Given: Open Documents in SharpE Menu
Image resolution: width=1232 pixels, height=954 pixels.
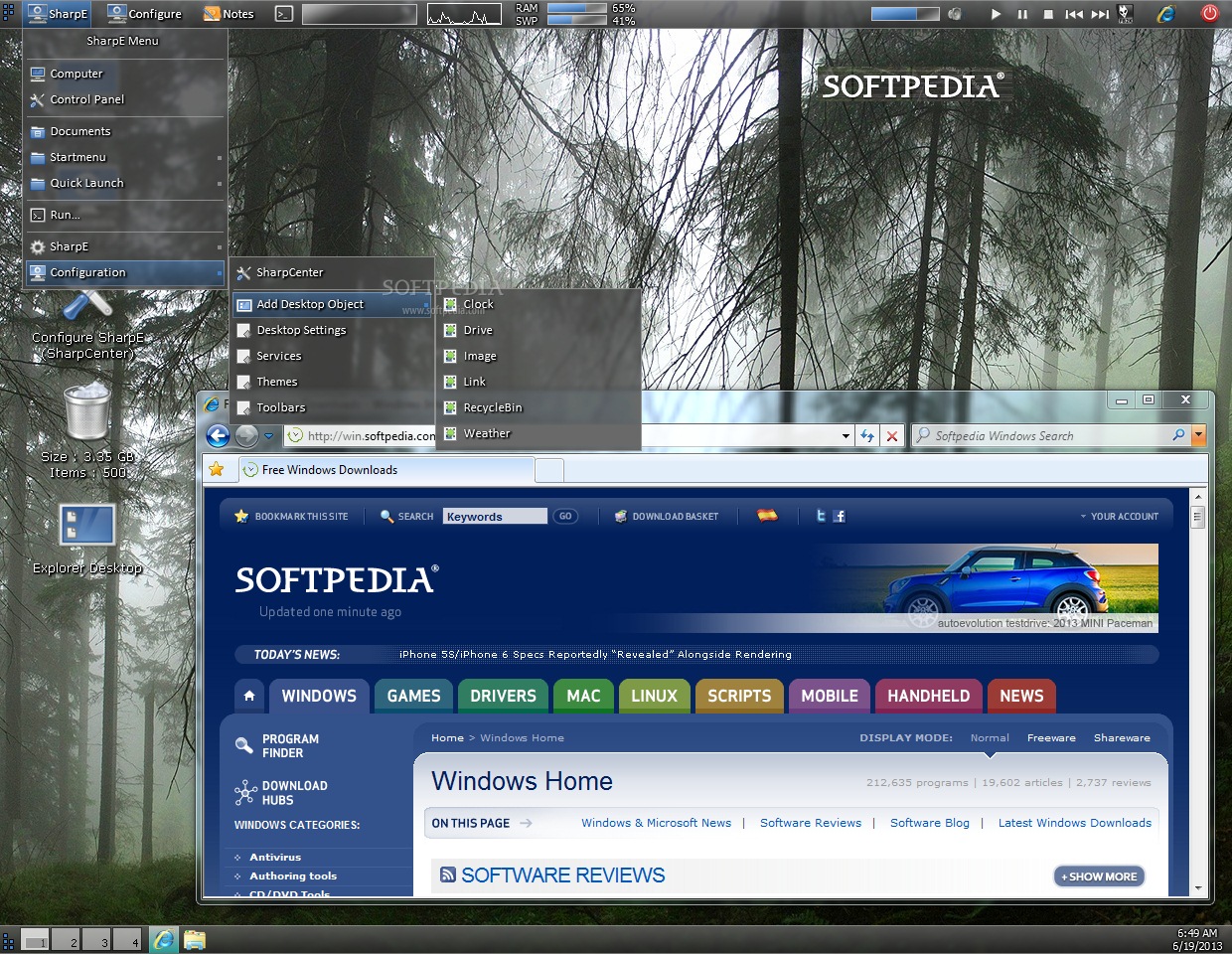Looking at the screenshot, I should coord(124,131).
